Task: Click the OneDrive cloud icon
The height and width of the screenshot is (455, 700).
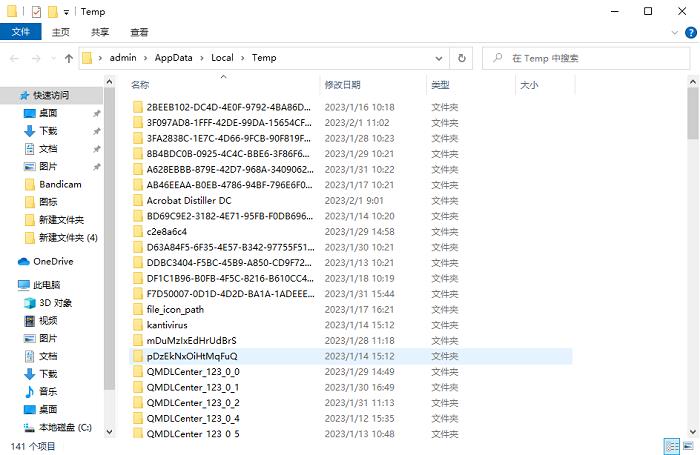Action: pyautogui.click(x=24, y=262)
